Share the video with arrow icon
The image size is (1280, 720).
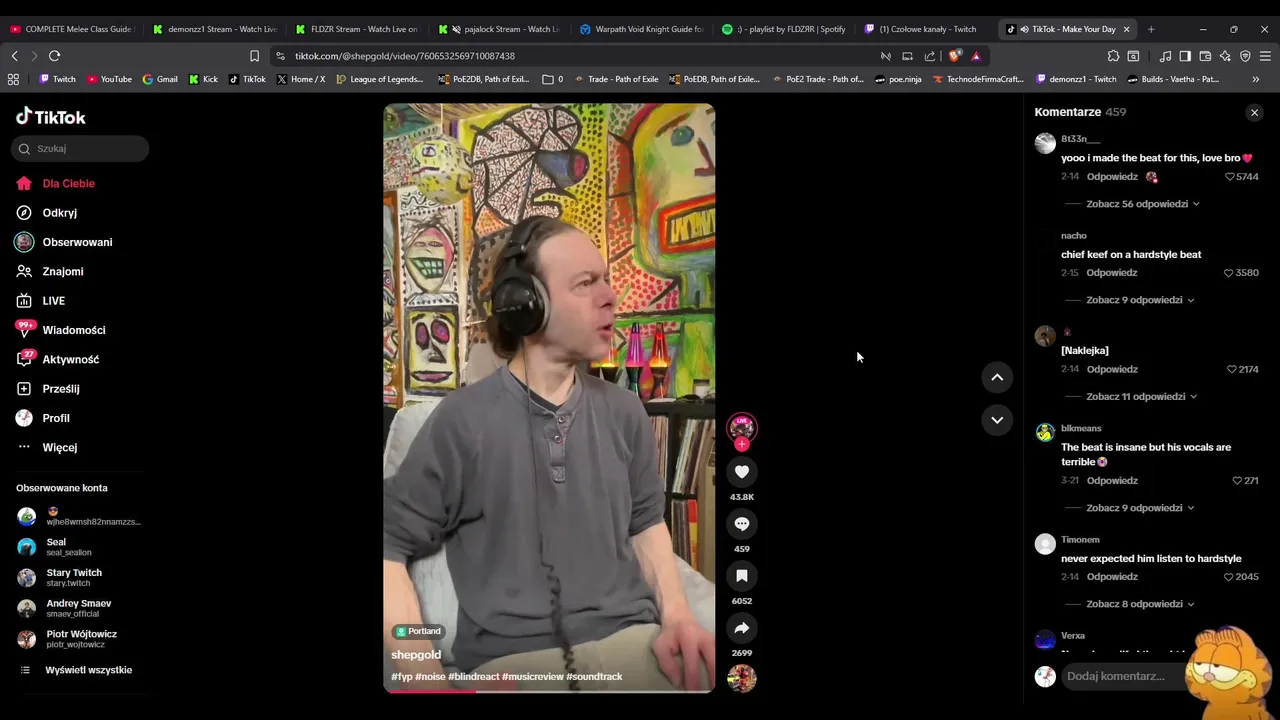tap(741, 627)
